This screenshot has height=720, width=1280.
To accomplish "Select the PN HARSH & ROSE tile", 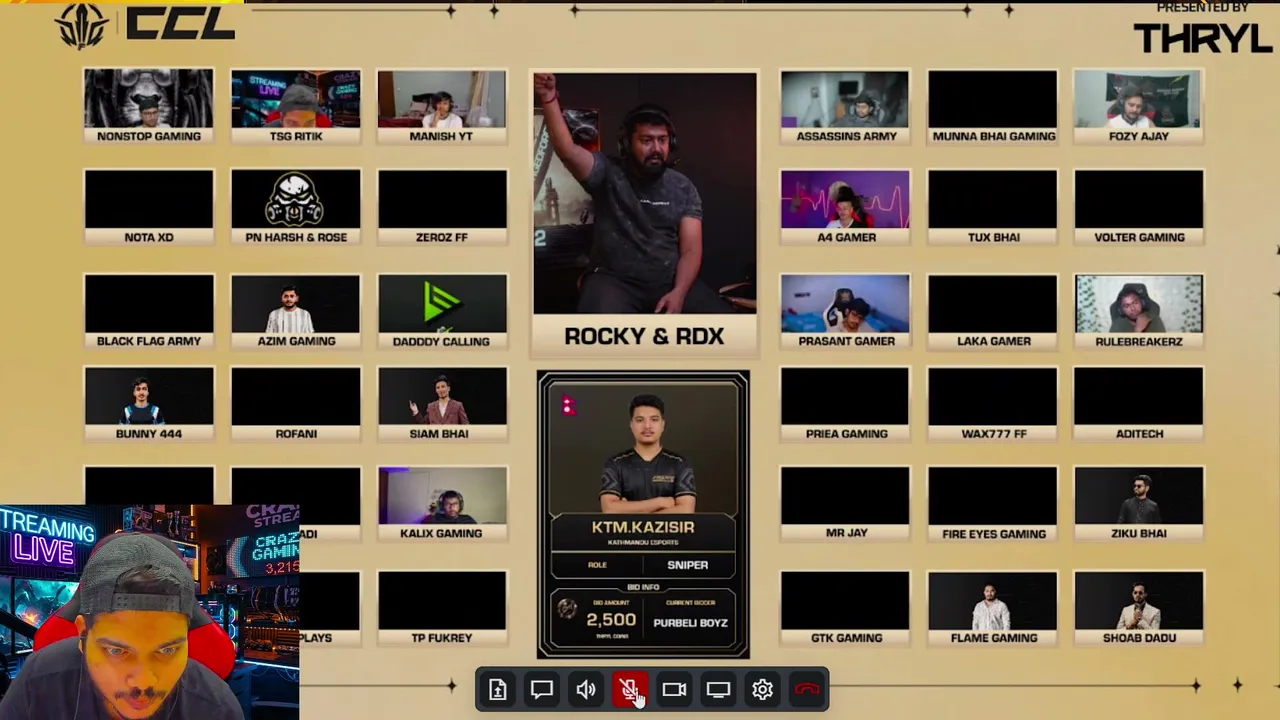I will coord(296,207).
